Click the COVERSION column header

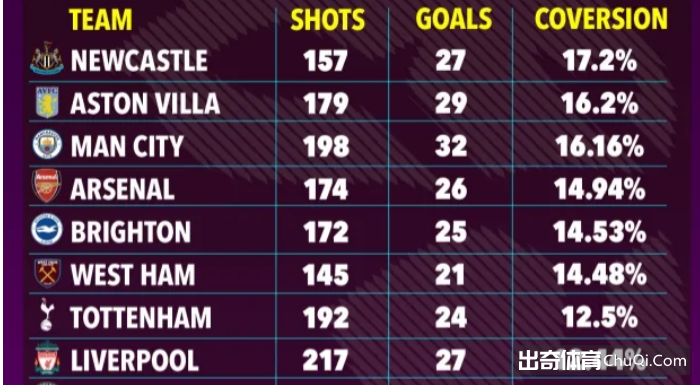[601, 19]
